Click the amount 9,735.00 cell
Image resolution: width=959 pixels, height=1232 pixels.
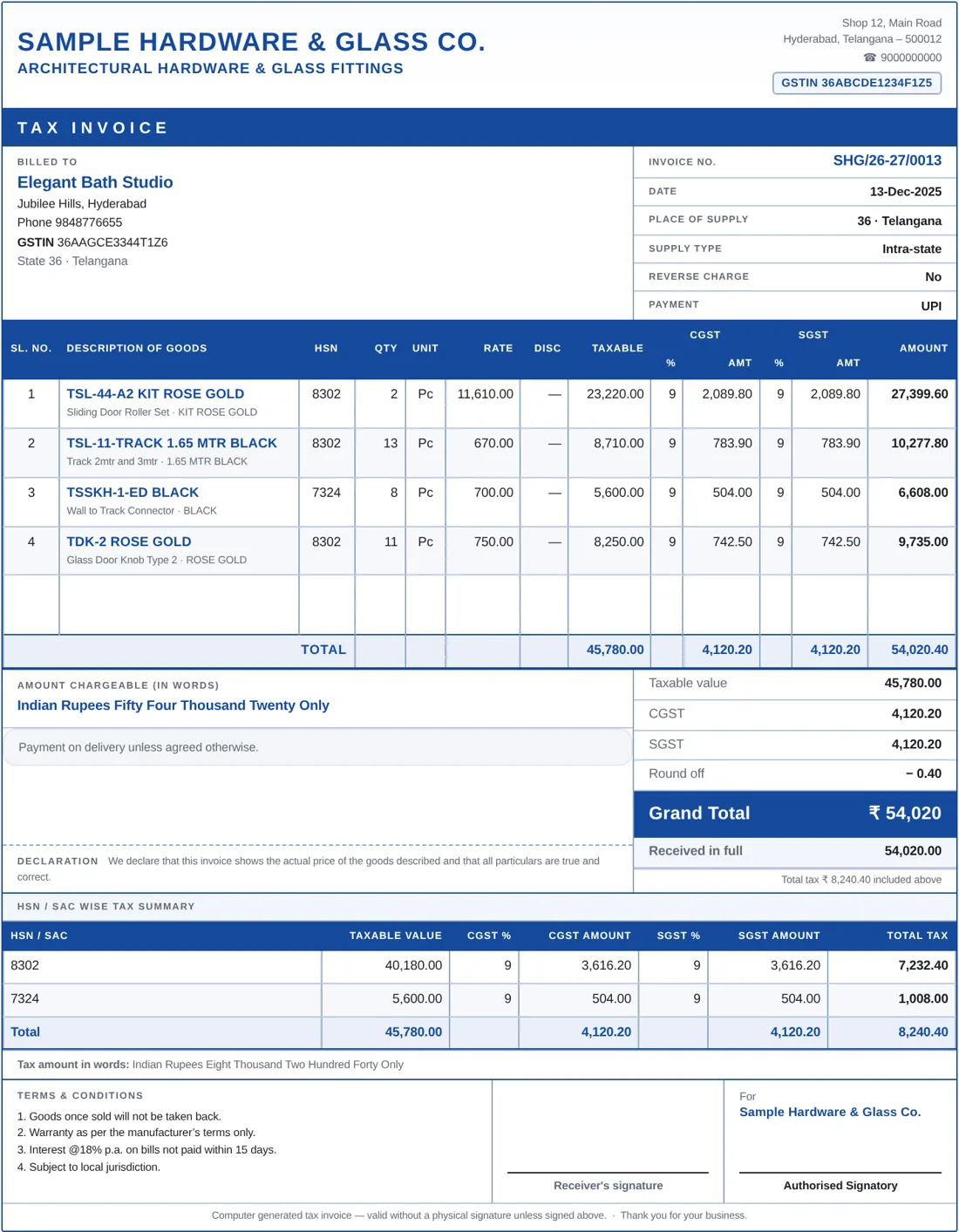click(x=912, y=551)
